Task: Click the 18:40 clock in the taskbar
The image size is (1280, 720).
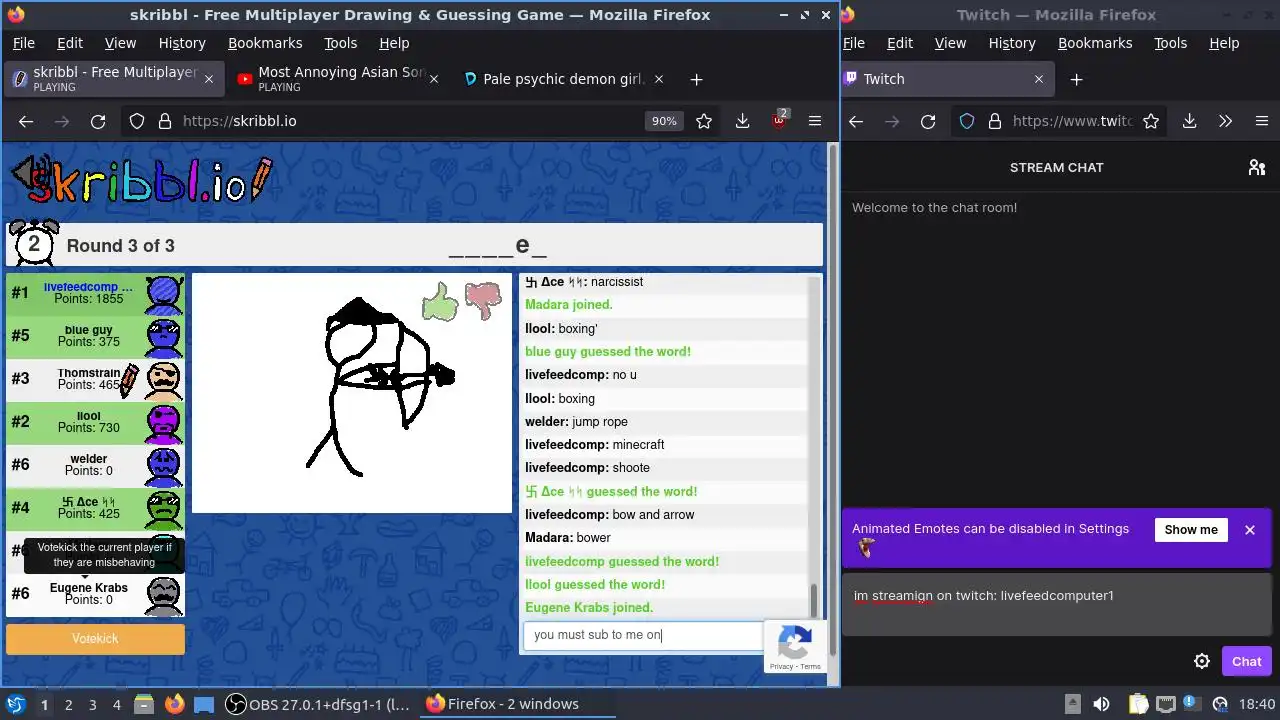Action: [x=1257, y=704]
